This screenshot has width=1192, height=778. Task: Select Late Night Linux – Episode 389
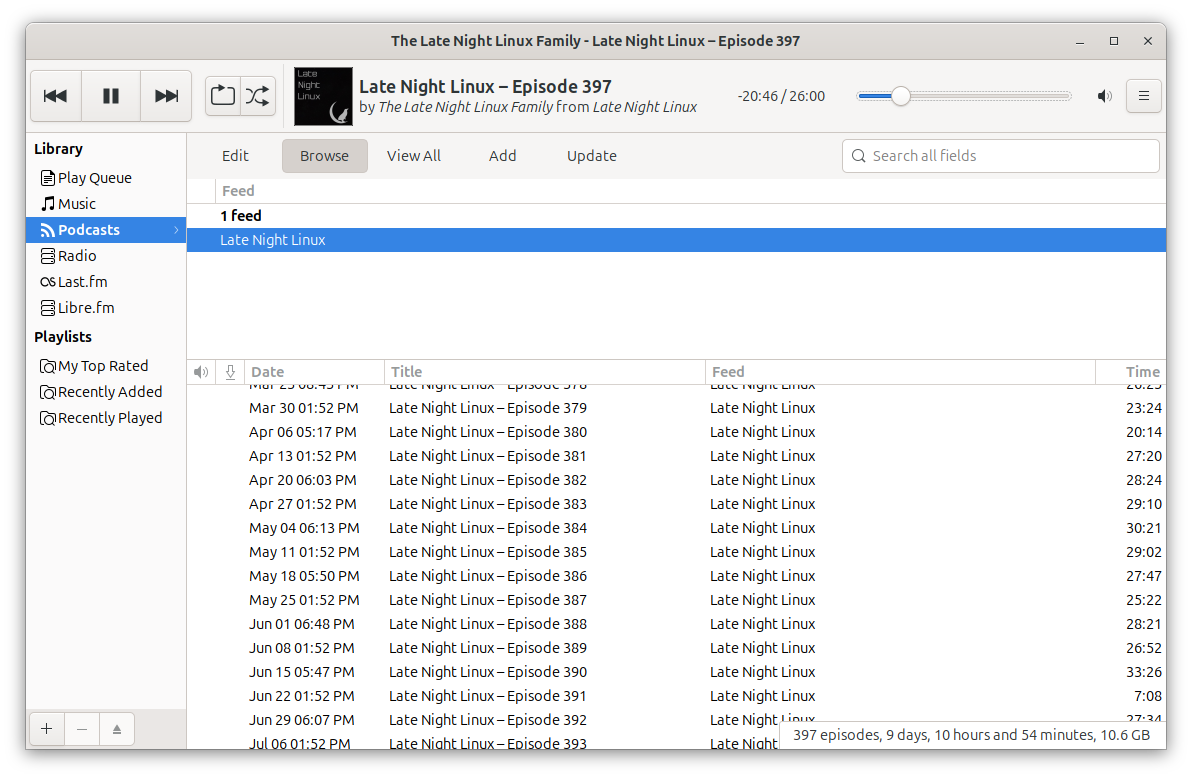click(x=677, y=648)
